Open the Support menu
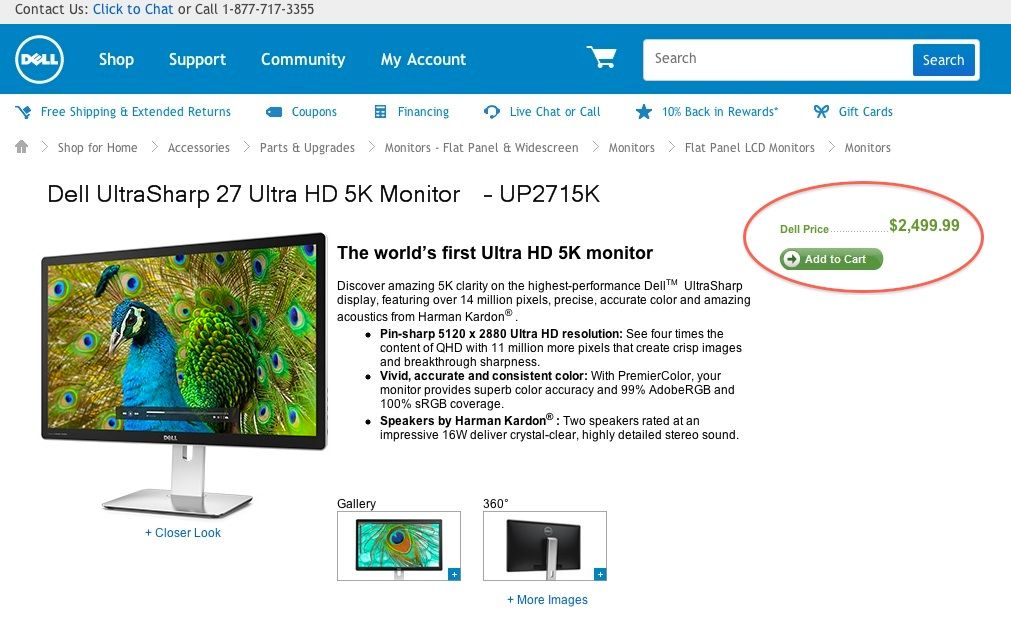This screenshot has width=1011, height=618. [197, 59]
